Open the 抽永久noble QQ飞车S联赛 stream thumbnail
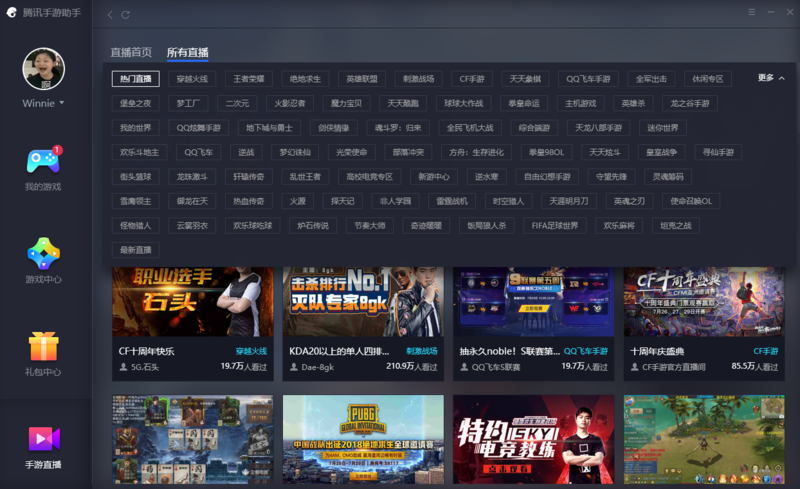800x489 pixels. coord(534,302)
